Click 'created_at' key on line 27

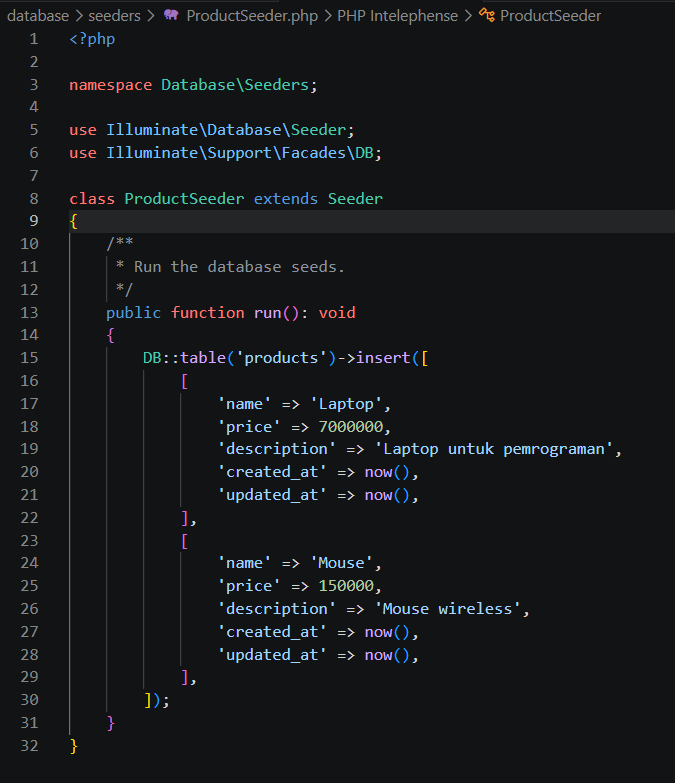[x=272, y=632]
